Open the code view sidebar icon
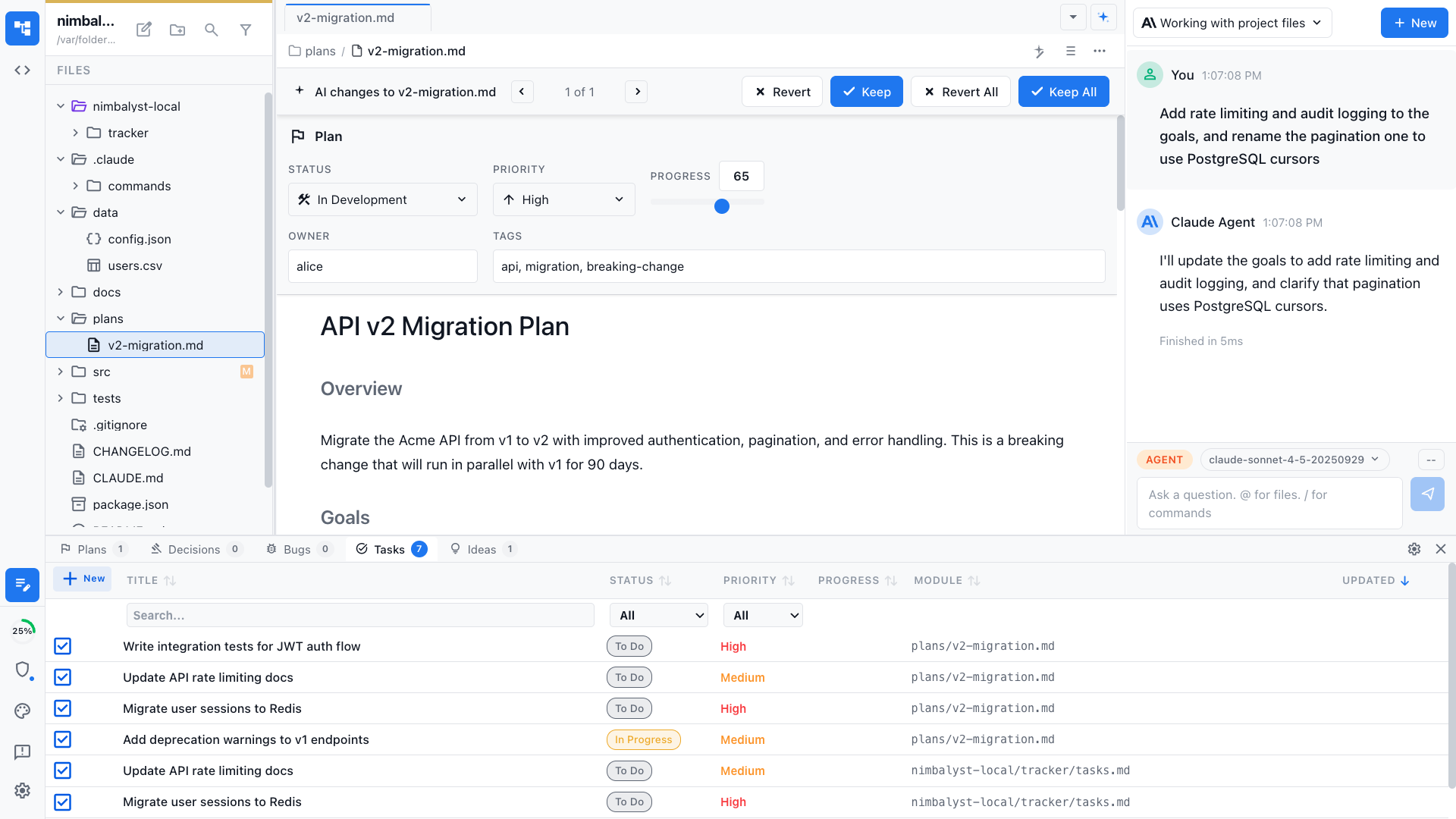This screenshot has width=1456, height=819. (23, 71)
